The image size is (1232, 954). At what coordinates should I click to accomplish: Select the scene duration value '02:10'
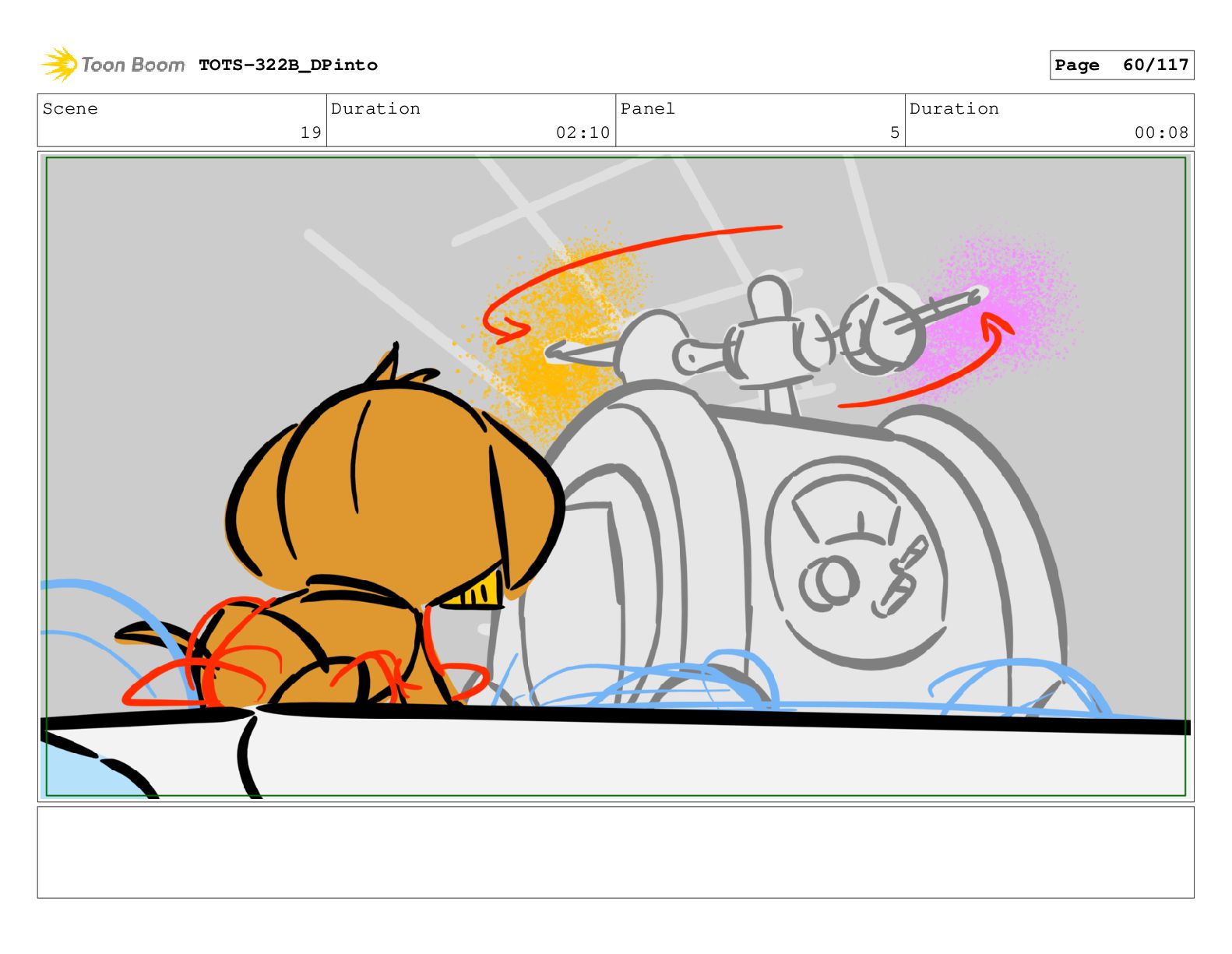pos(583,132)
